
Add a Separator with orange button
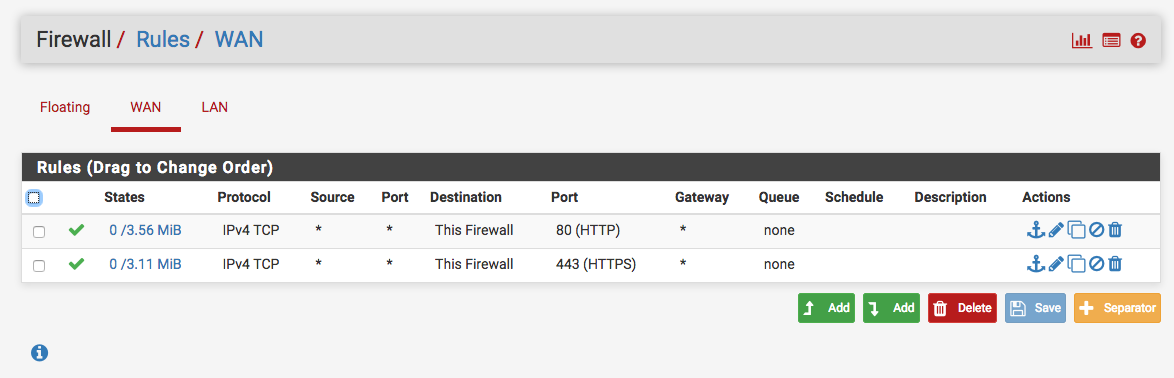(x=1117, y=308)
